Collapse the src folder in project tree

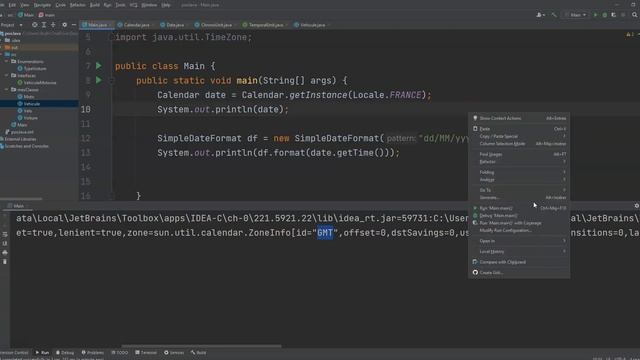[2, 54]
